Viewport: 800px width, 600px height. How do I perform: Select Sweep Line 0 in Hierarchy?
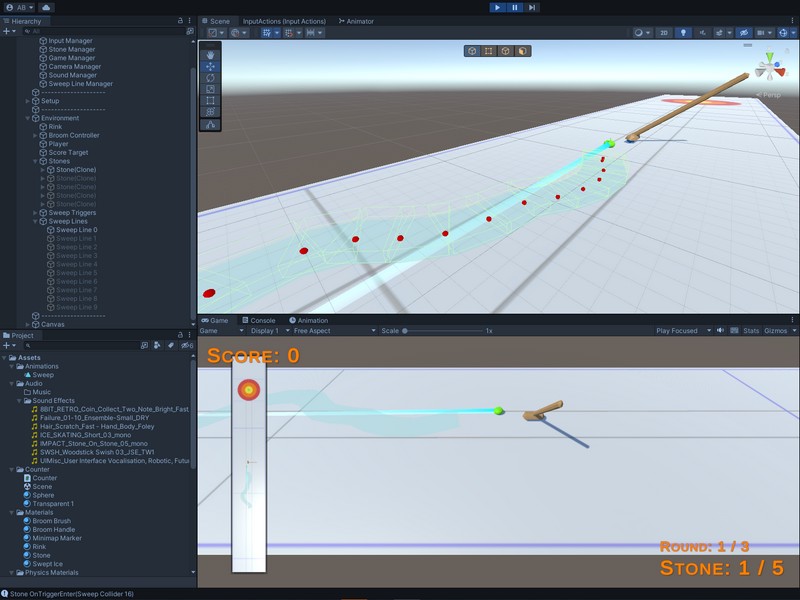pyautogui.click(x=77, y=230)
